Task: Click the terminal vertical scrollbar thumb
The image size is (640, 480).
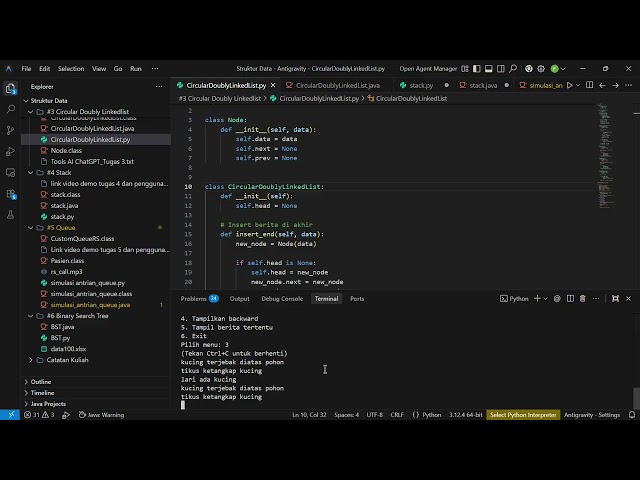Action: (636, 398)
